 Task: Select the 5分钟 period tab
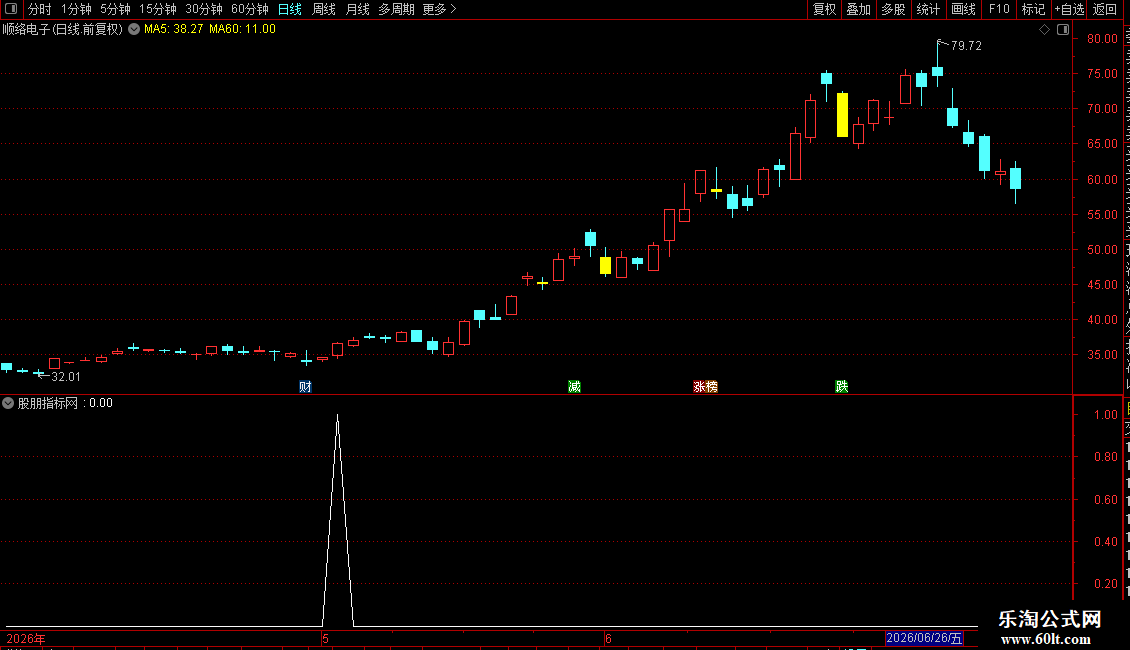(x=115, y=9)
